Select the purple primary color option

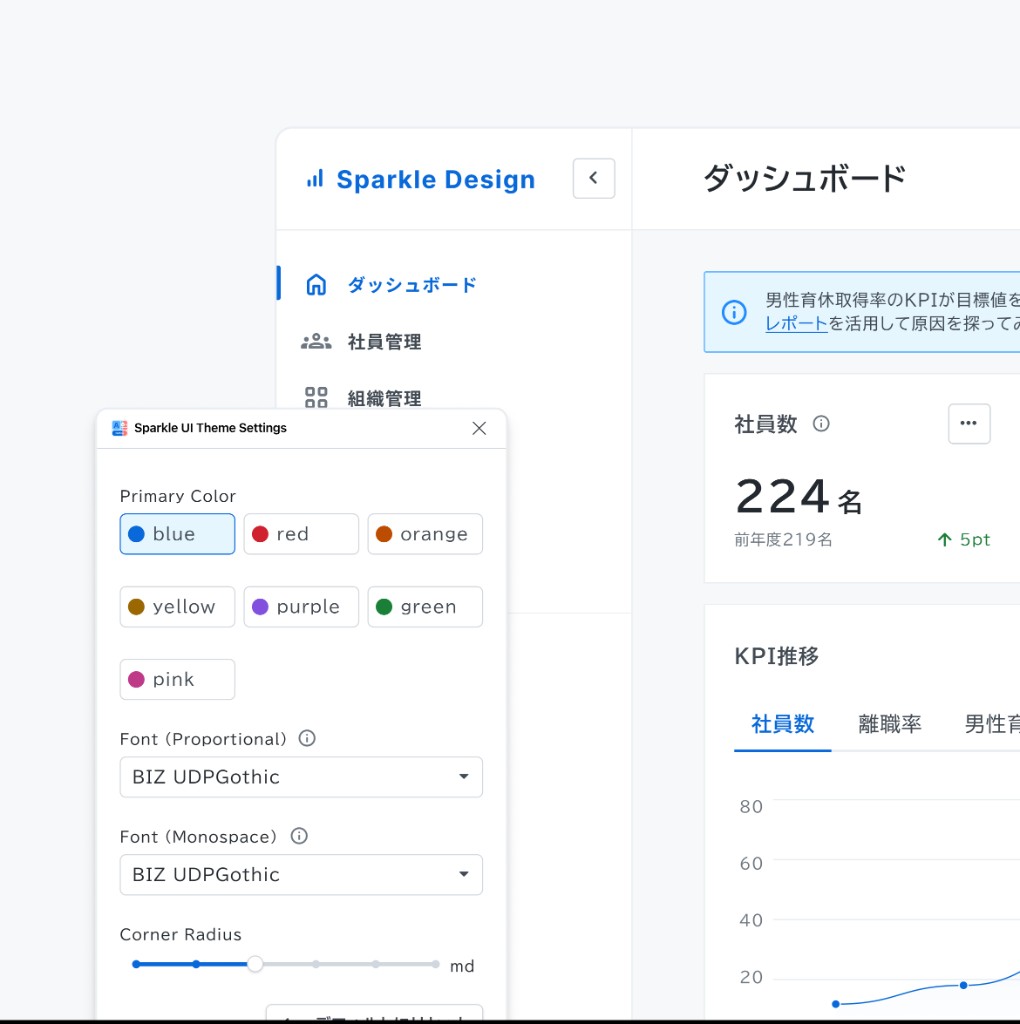301,607
